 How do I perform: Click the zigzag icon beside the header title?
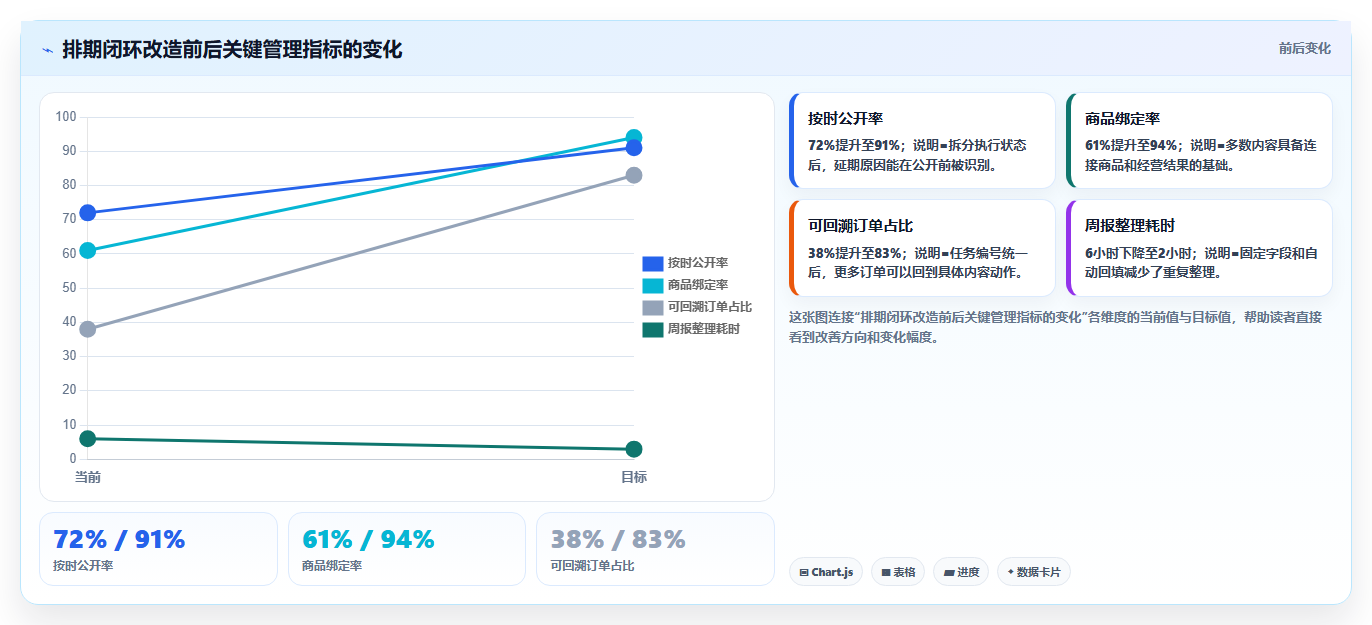click(x=47, y=50)
